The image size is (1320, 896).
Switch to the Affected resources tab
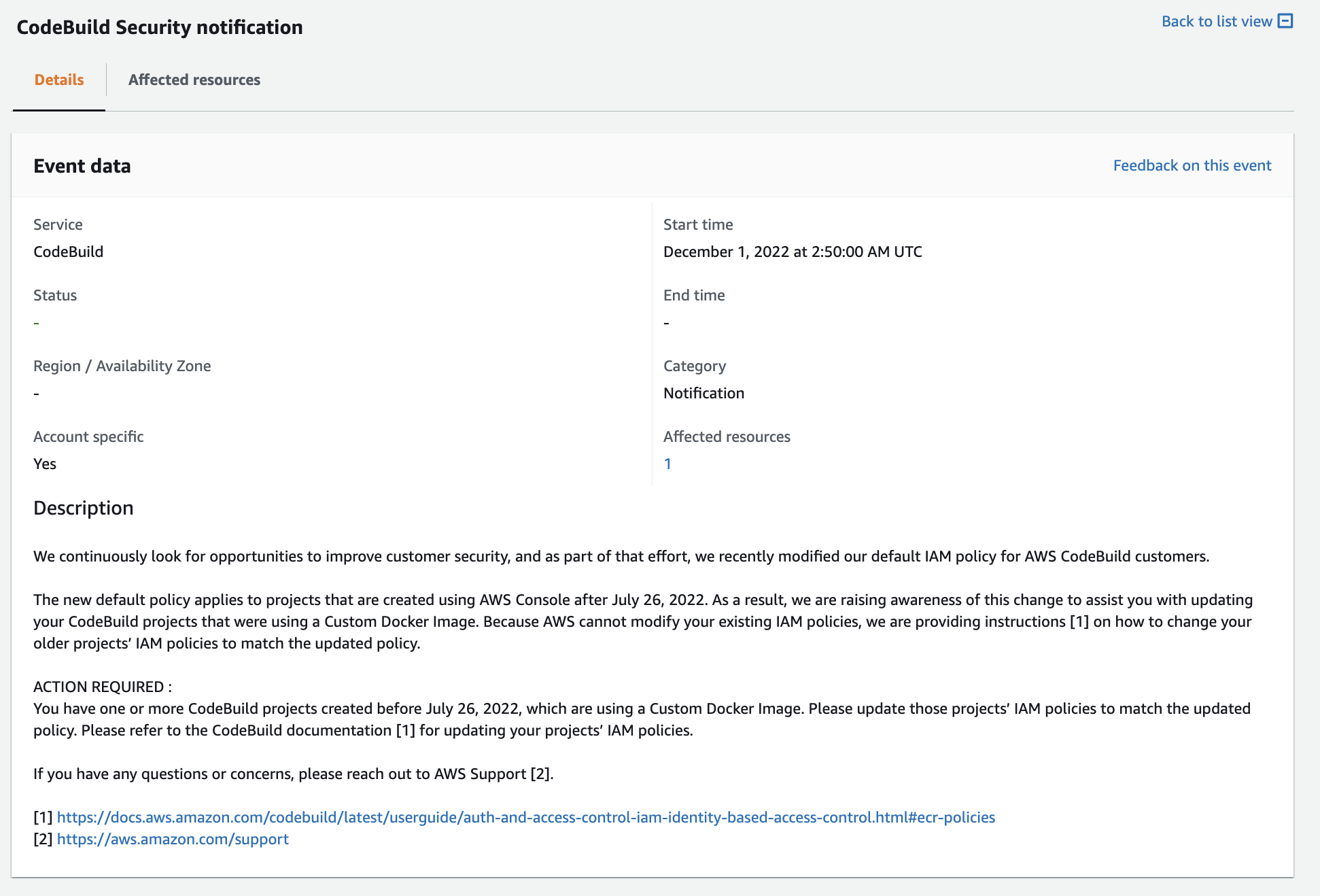pyautogui.click(x=194, y=80)
